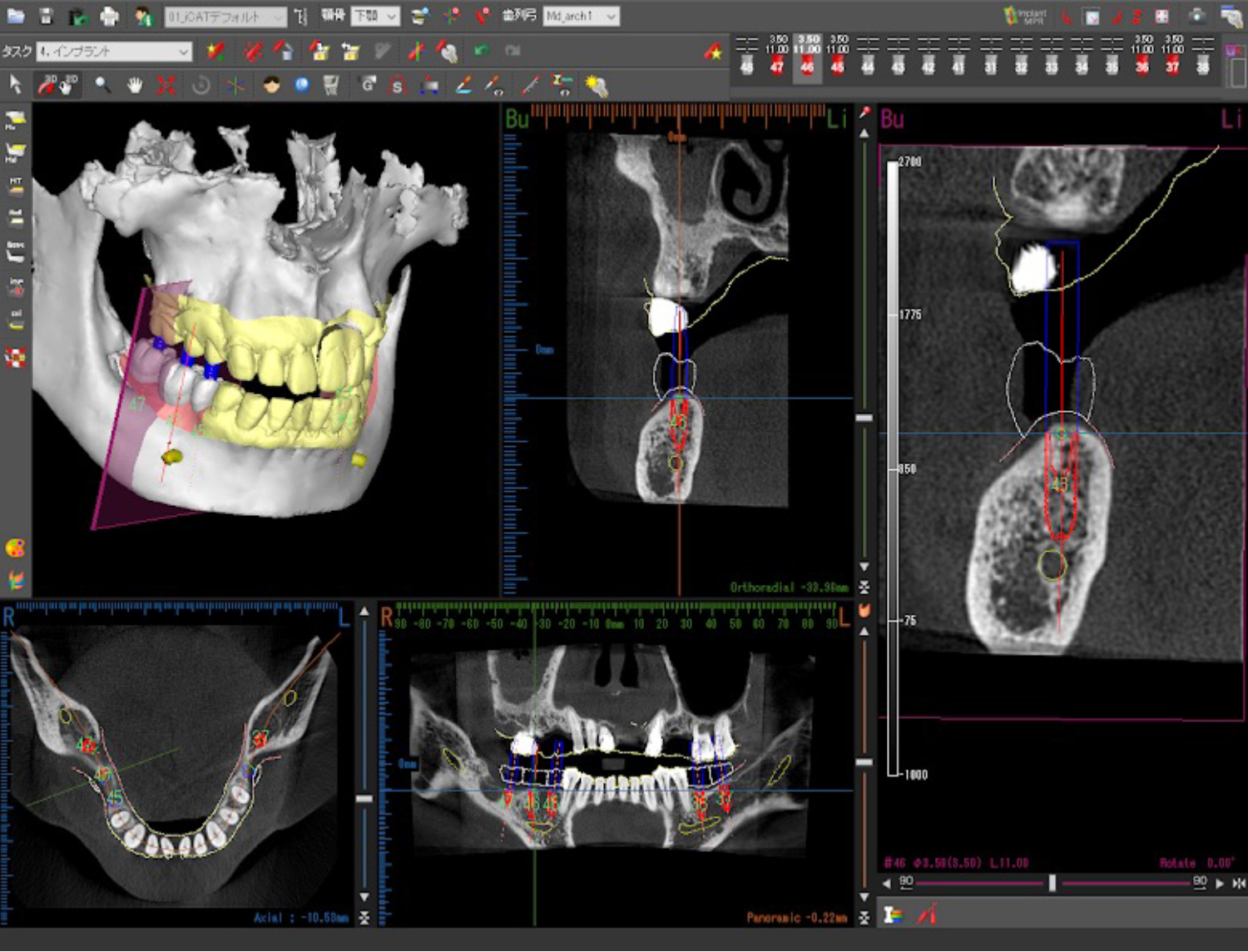Click the 'Axial : -10.58mm' readout text

click(x=301, y=918)
